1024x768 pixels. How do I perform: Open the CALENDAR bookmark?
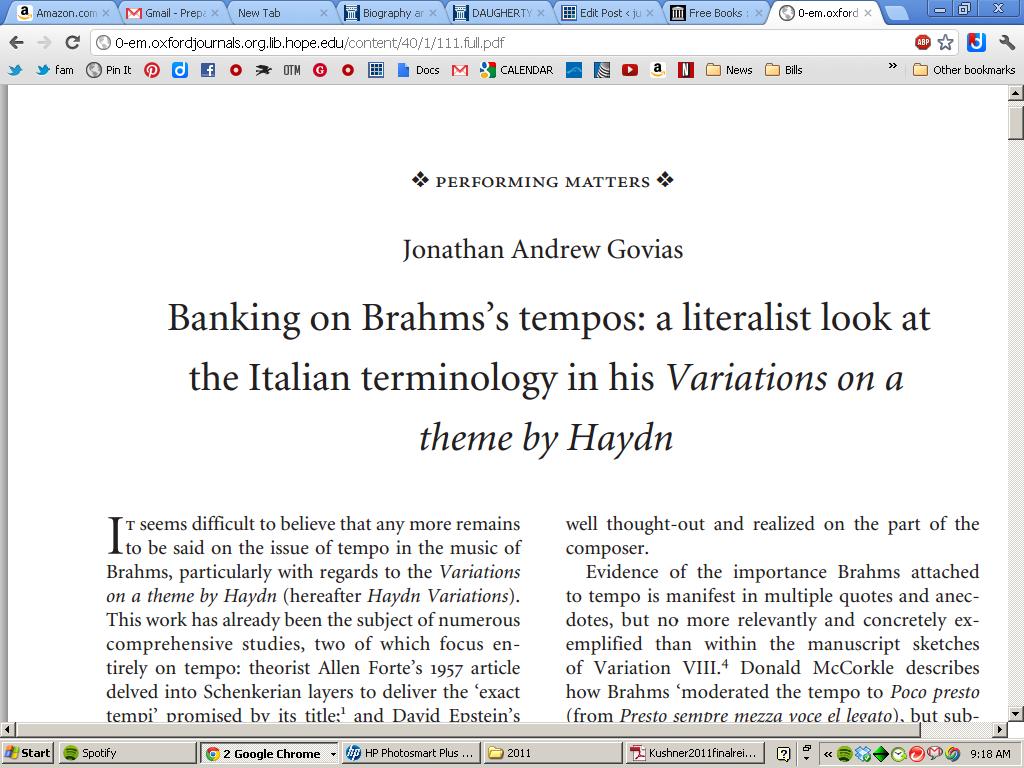coord(516,70)
